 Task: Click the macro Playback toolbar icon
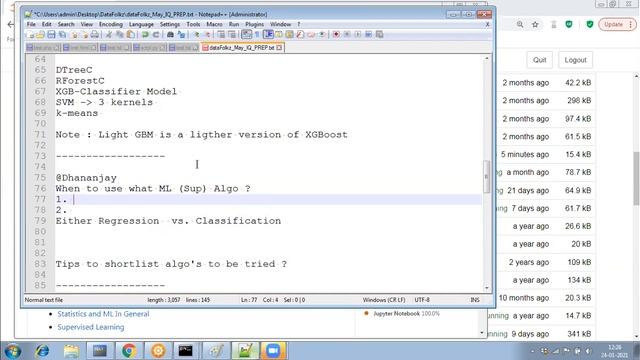[358, 35]
